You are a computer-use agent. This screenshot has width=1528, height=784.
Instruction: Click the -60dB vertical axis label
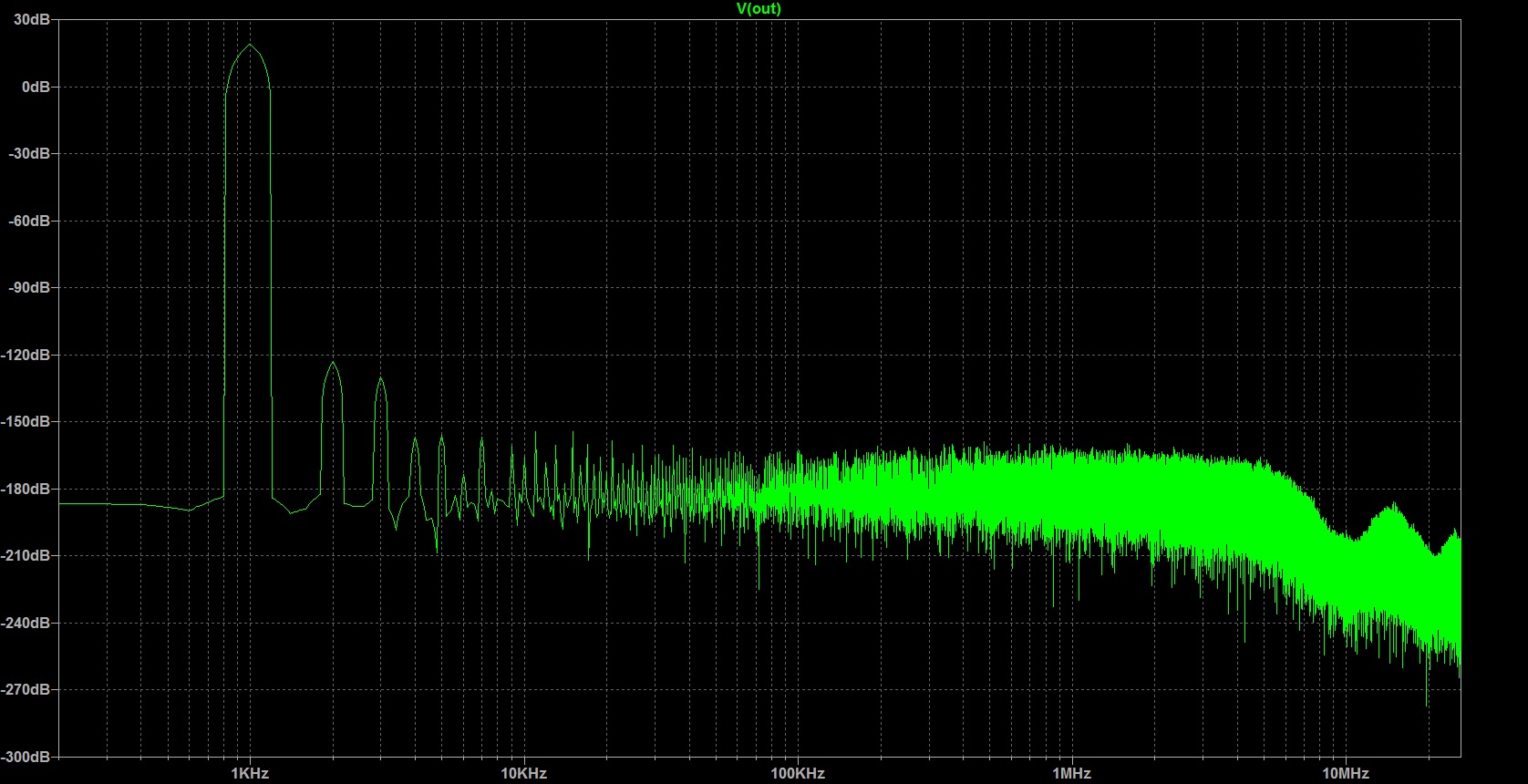29,221
